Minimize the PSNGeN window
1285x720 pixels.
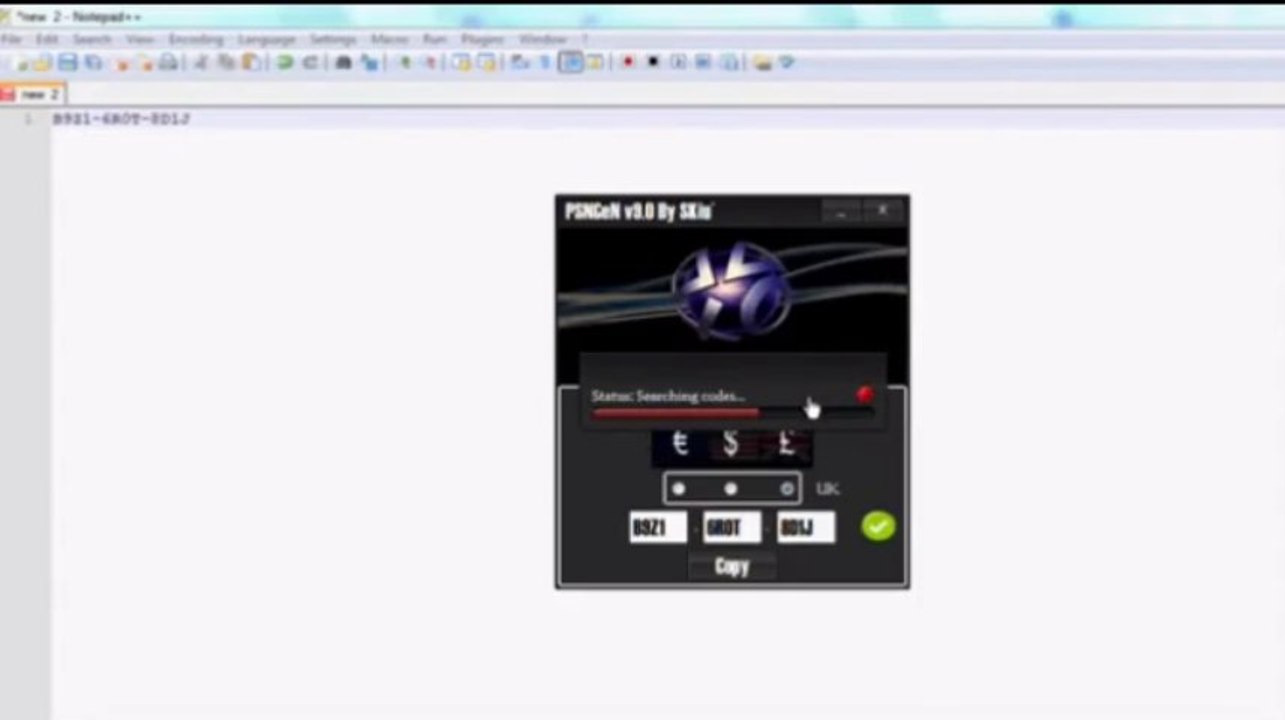pos(842,210)
